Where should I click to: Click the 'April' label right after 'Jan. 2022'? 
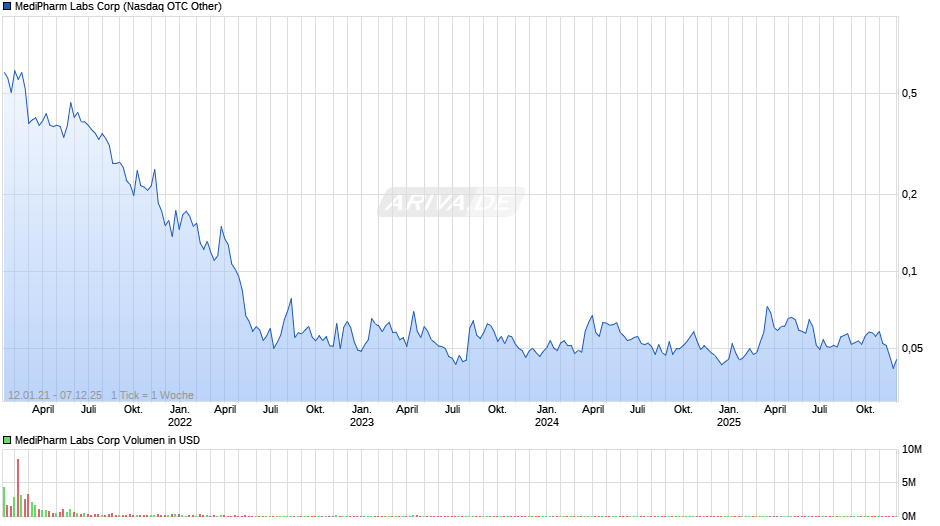click(225, 410)
